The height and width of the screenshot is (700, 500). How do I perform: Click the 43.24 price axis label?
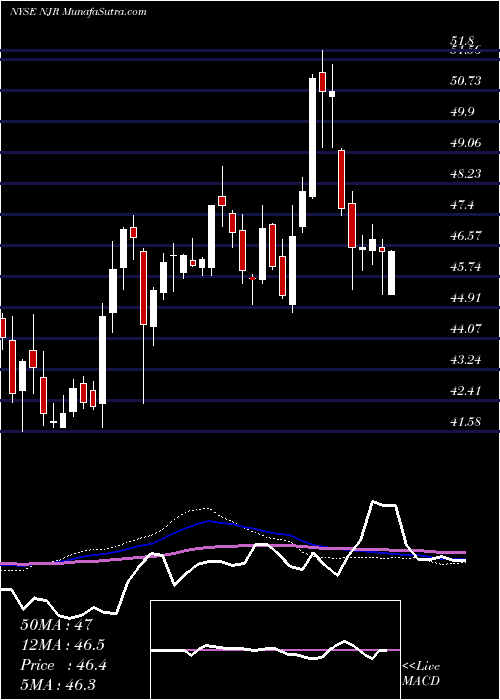(466, 360)
